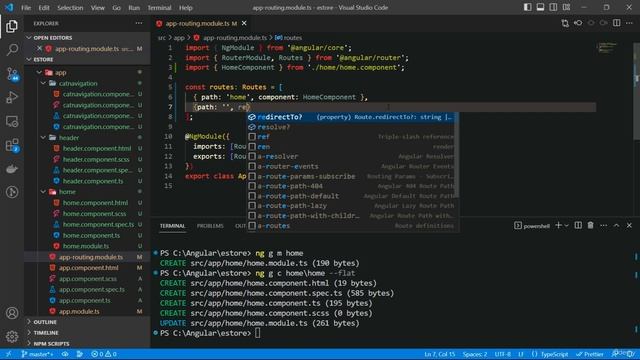Open the Search view in activity bar
Image resolution: width=640 pixels, height=360 pixels.
pos(12,50)
